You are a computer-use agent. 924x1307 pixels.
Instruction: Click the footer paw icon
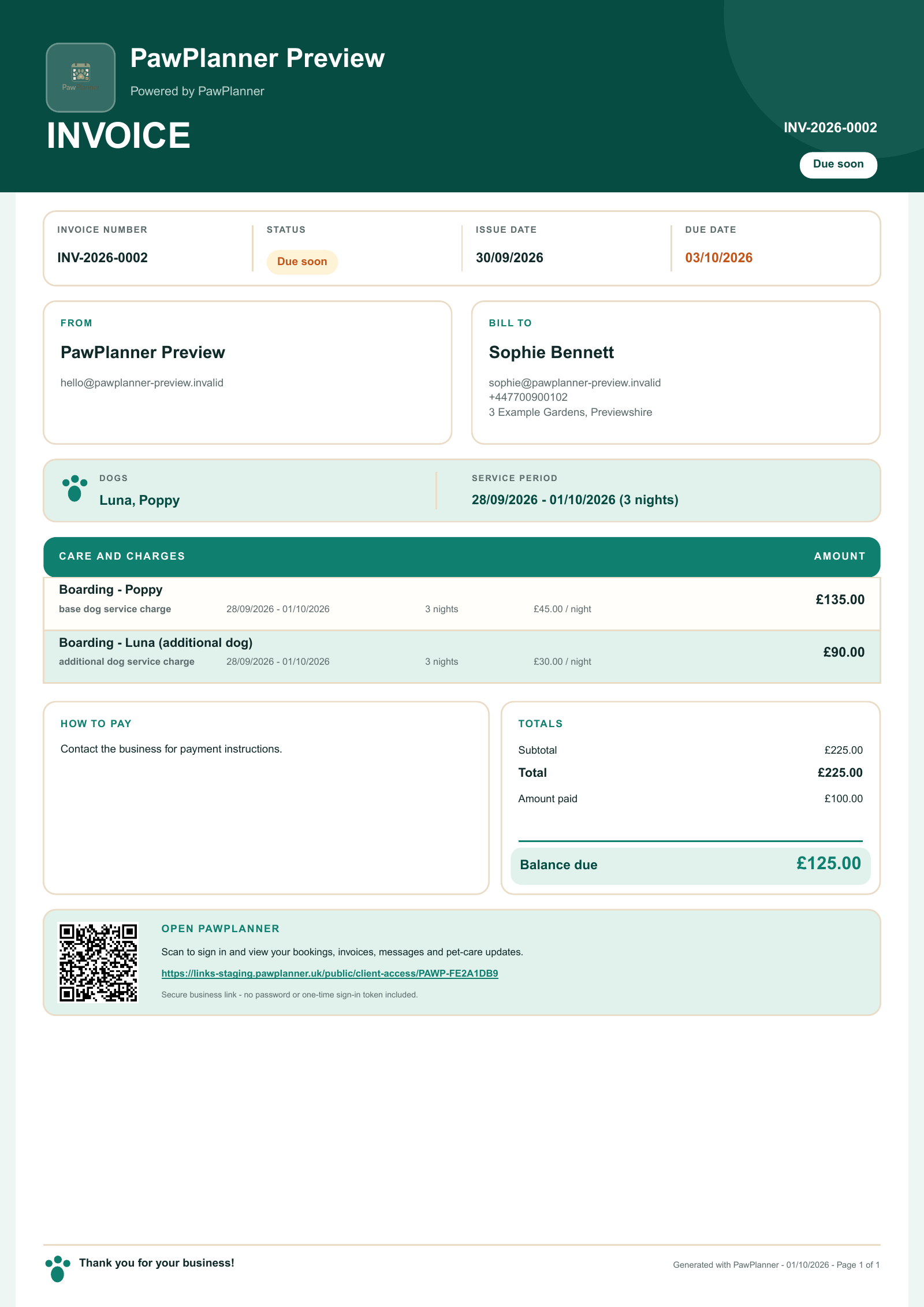[58, 1269]
